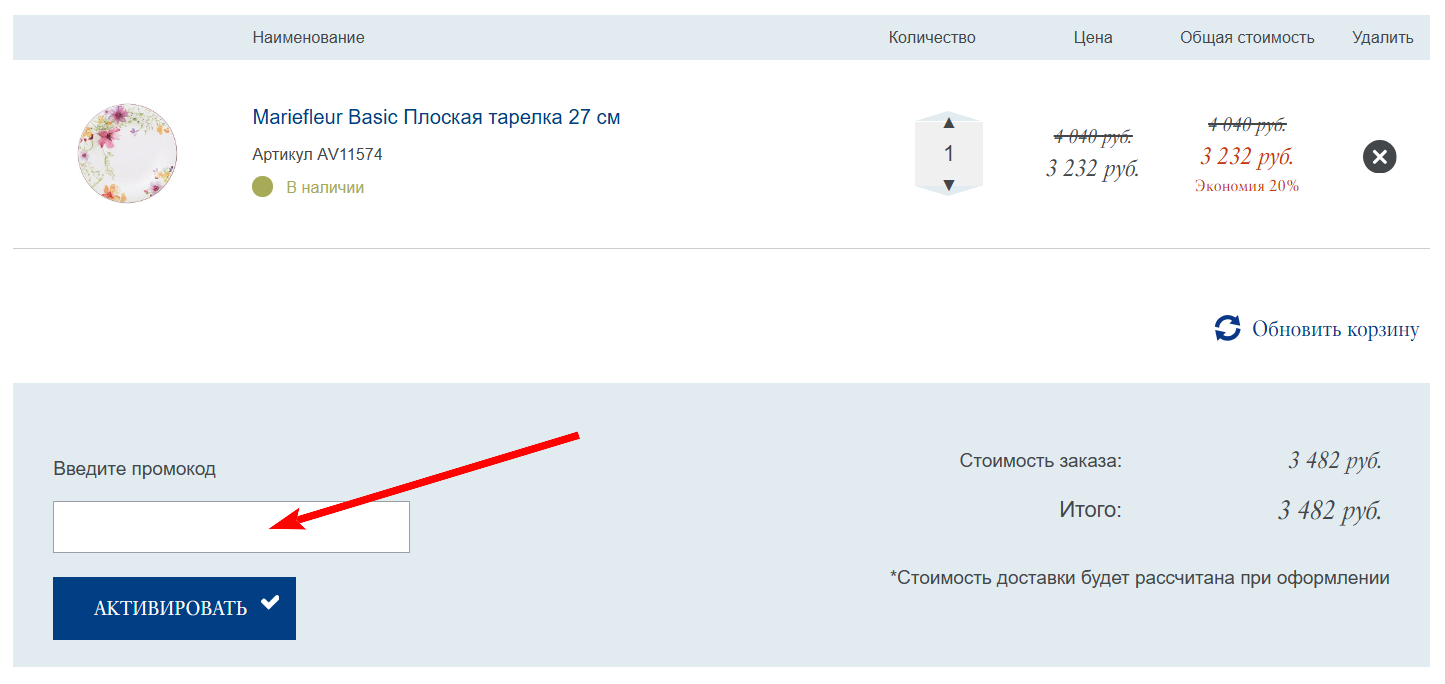Image resolution: width=1445 pixels, height=684 pixels.
Task: Click the Введите промокод label
Action: tap(134, 468)
